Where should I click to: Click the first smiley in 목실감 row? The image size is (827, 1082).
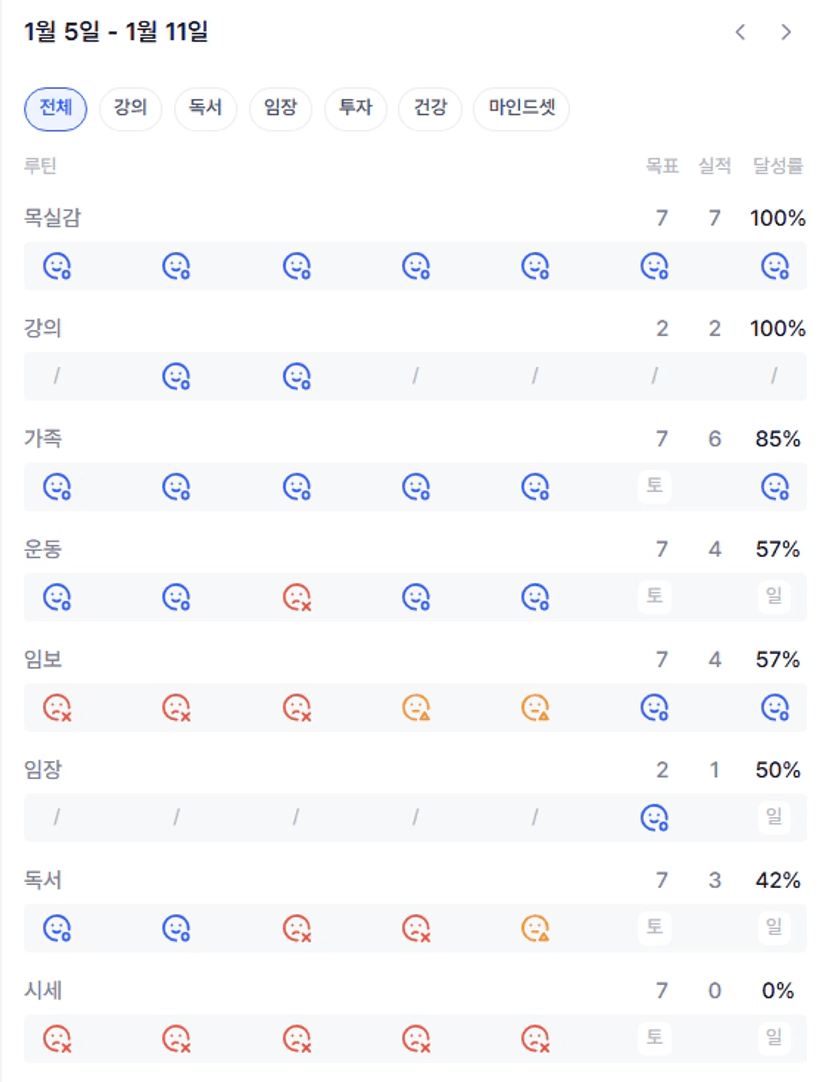pyautogui.click(x=57, y=266)
